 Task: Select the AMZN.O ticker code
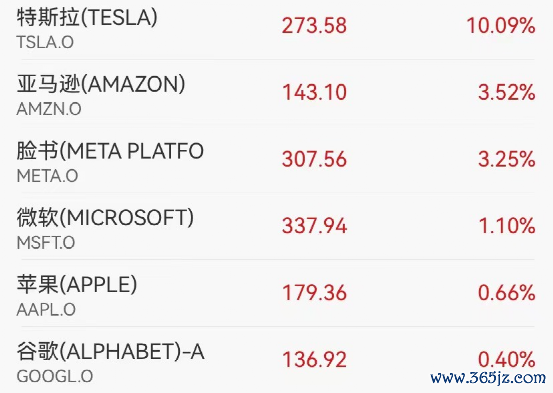pos(49,109)
